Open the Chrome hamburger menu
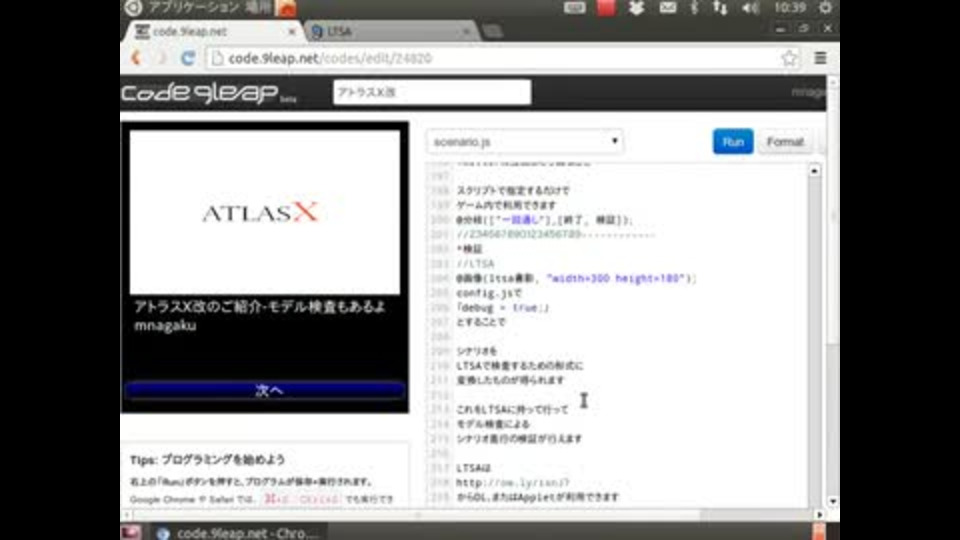This screenshot has width=960, height=540. point(820,58)
